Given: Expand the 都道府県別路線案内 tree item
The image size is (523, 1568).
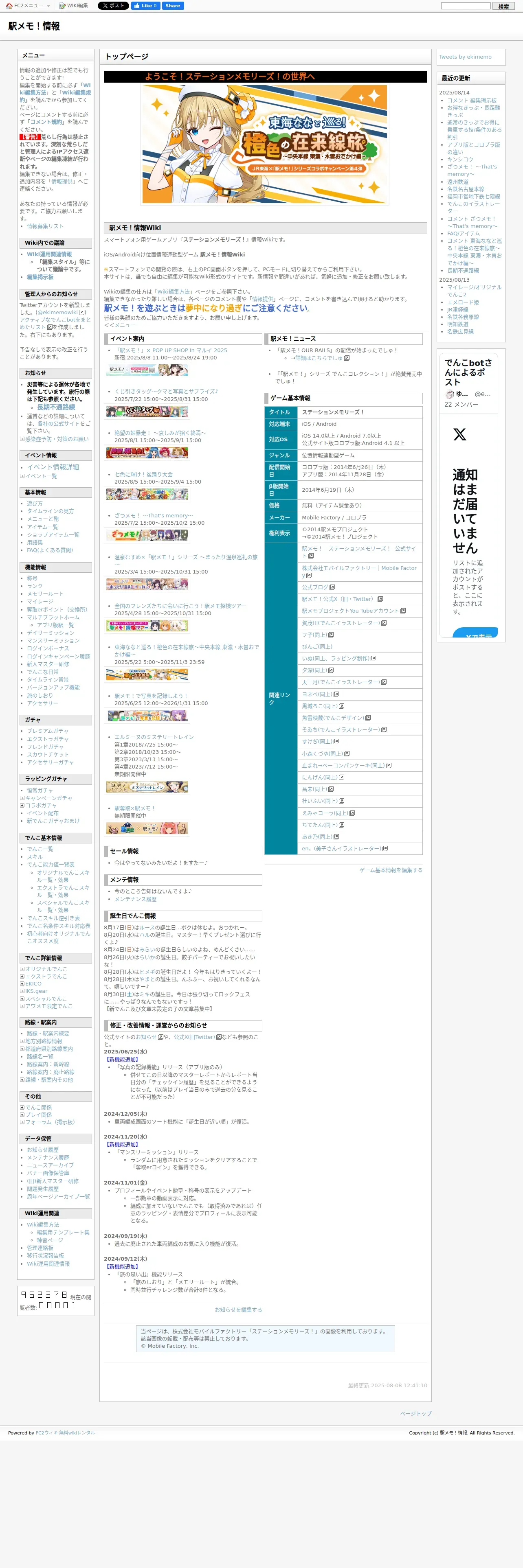Looking at the screenshot, I should click(x=22, y=1049).
